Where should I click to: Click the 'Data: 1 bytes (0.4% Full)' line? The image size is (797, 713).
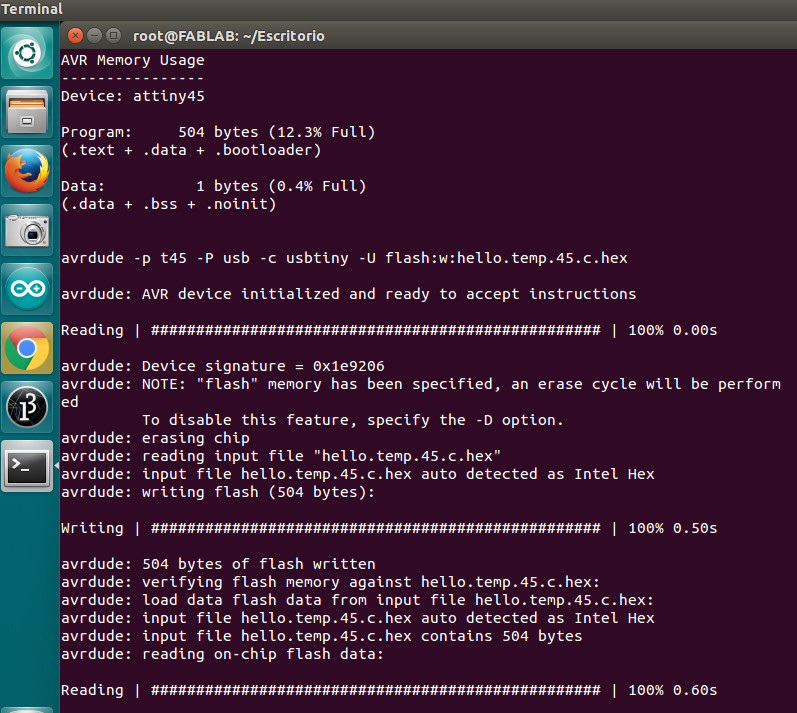213,186
